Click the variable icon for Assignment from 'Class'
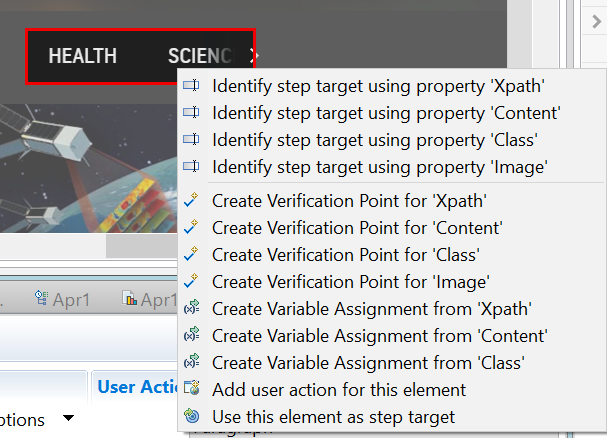 click(193, 362)
